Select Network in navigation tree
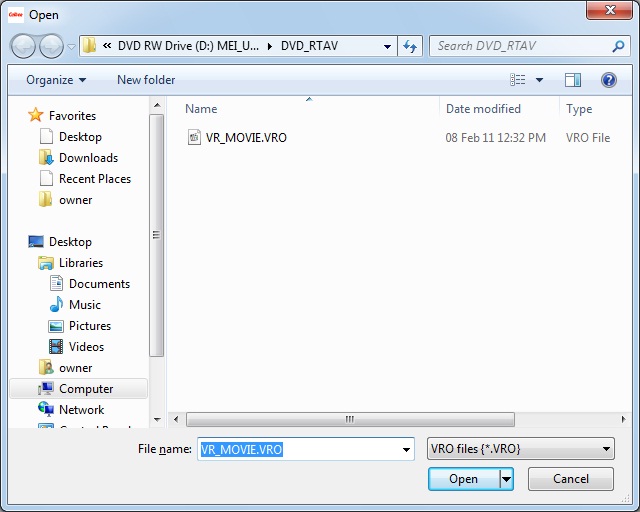 [81, 410]
